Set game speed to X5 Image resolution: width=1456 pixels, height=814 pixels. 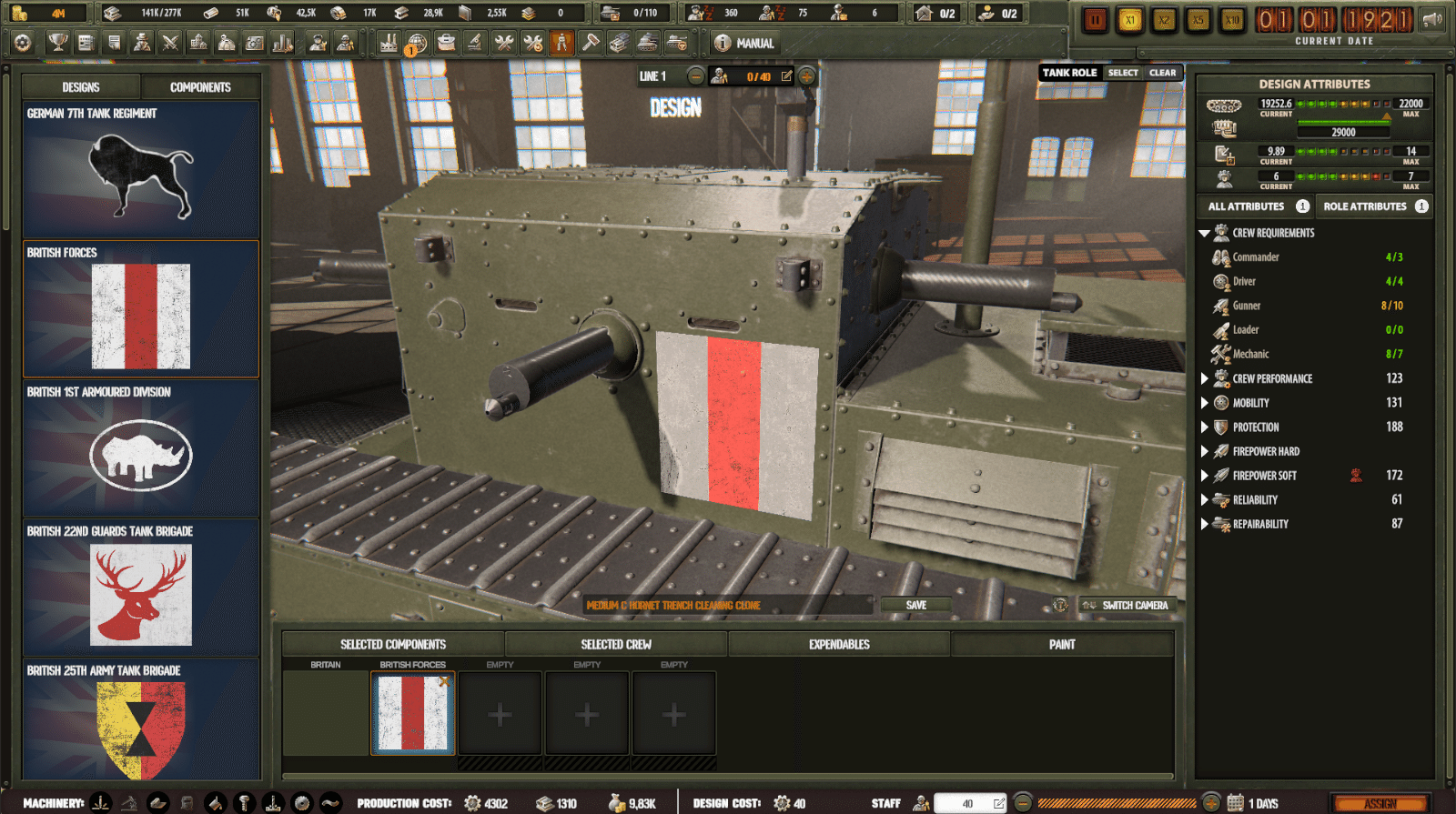pyautogui.click(x=1198, y=20)
